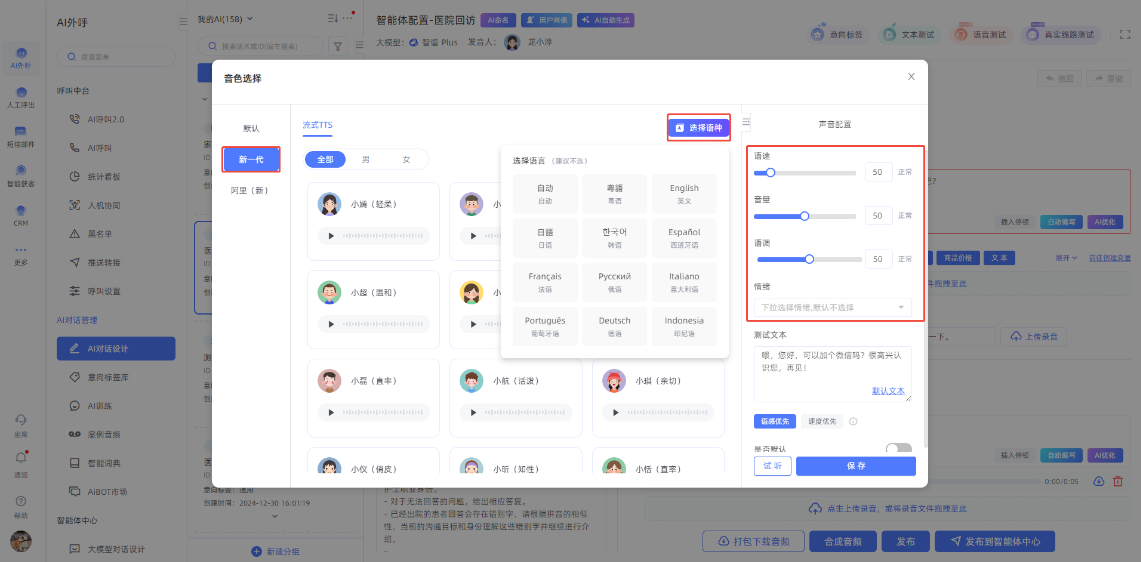Click the 小超（温和） avatar icon
Image resolution: width=1141 pixels, height=562 pixels.
(329, 292)
